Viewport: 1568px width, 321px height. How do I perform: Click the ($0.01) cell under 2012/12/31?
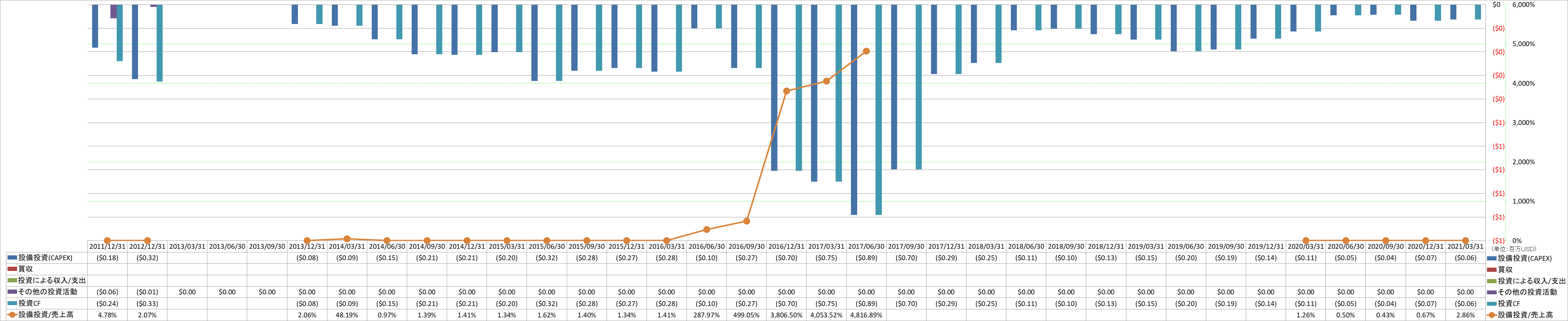147,292
